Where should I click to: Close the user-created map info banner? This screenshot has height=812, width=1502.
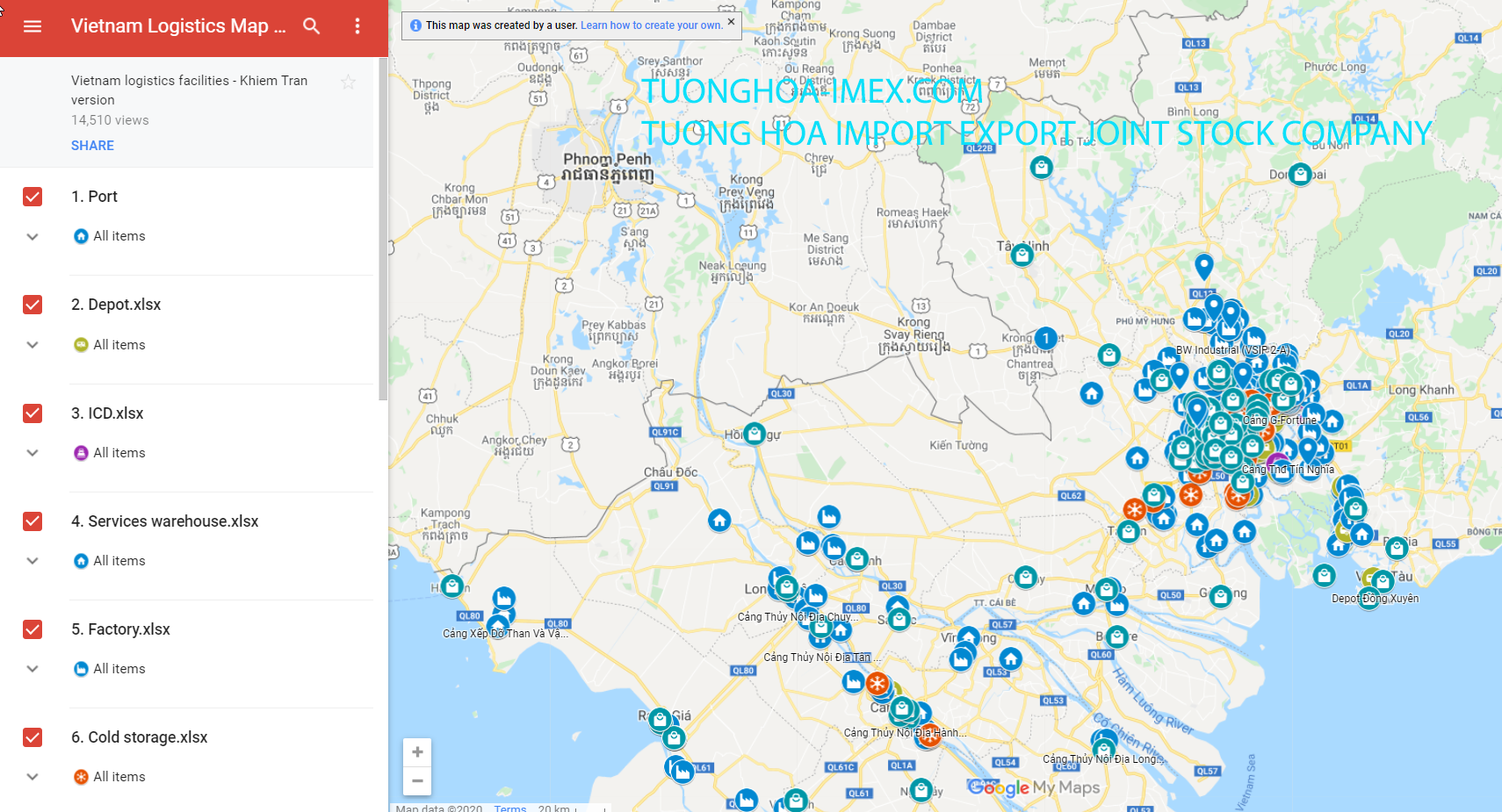[731, 22]
